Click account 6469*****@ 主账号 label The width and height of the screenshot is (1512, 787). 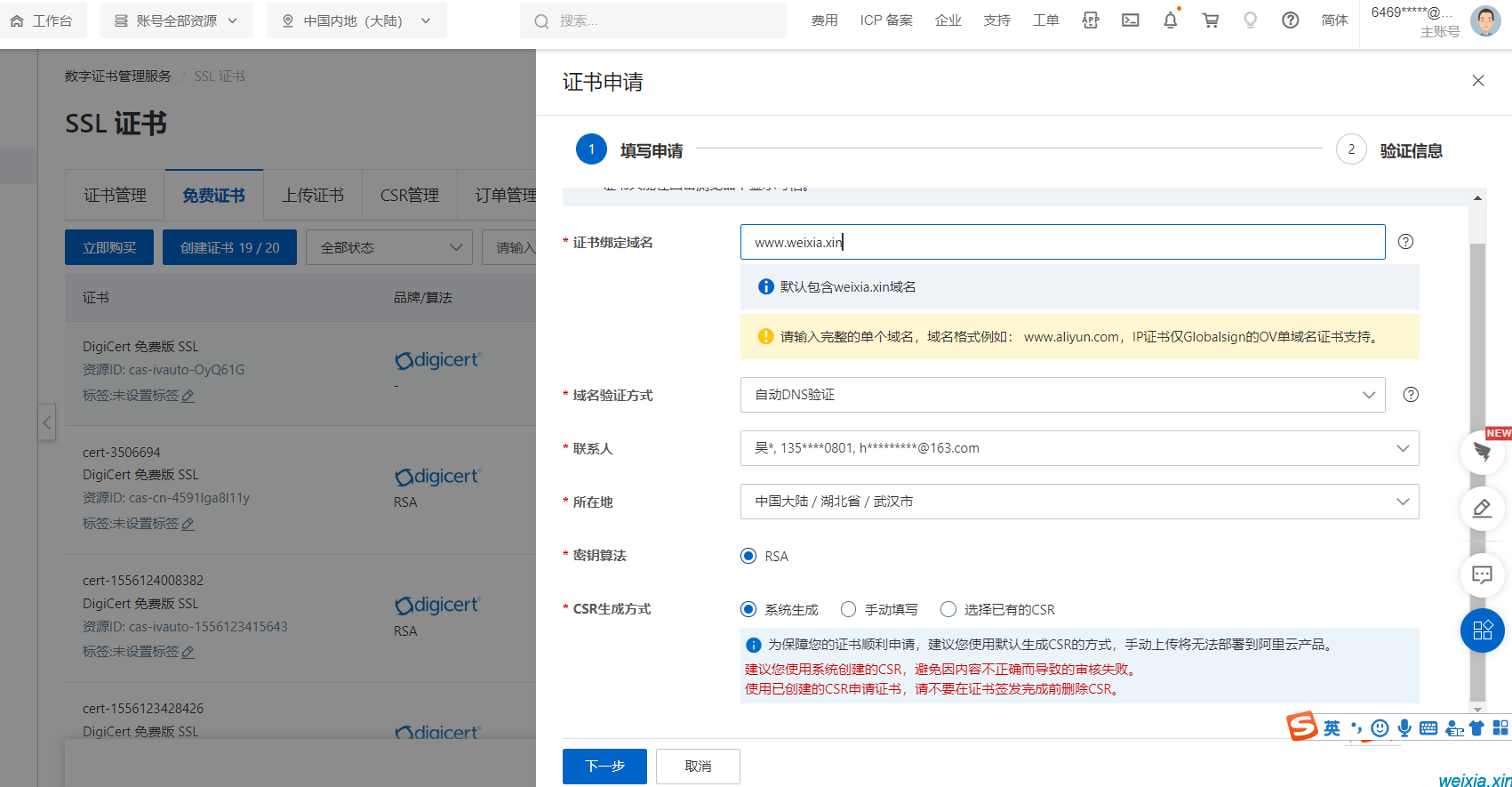(1414, 21)
